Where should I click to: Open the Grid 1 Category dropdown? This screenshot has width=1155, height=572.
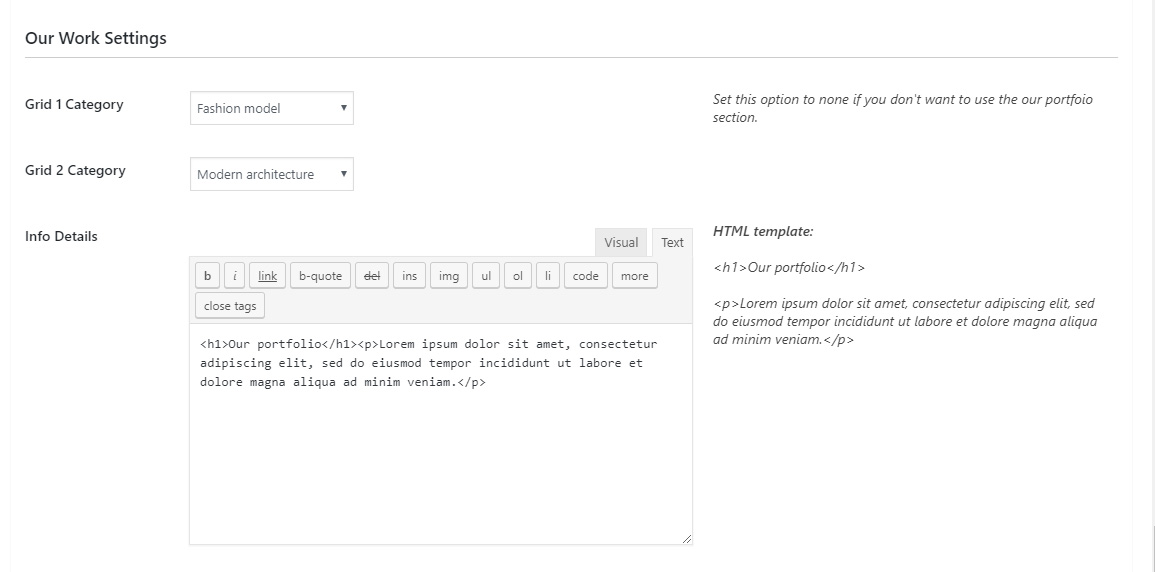[272, 108]
